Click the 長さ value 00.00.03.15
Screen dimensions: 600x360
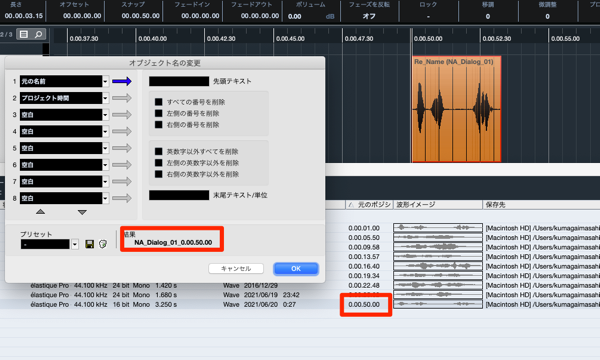(24, 16)
